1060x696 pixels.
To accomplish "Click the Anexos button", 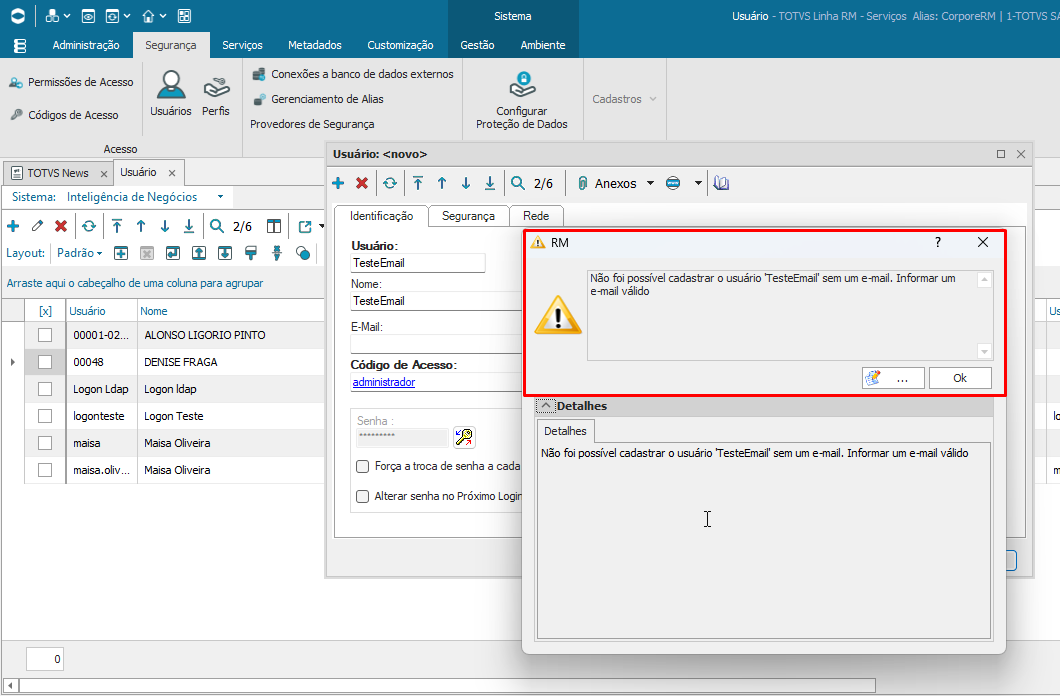I will (608, 183).
